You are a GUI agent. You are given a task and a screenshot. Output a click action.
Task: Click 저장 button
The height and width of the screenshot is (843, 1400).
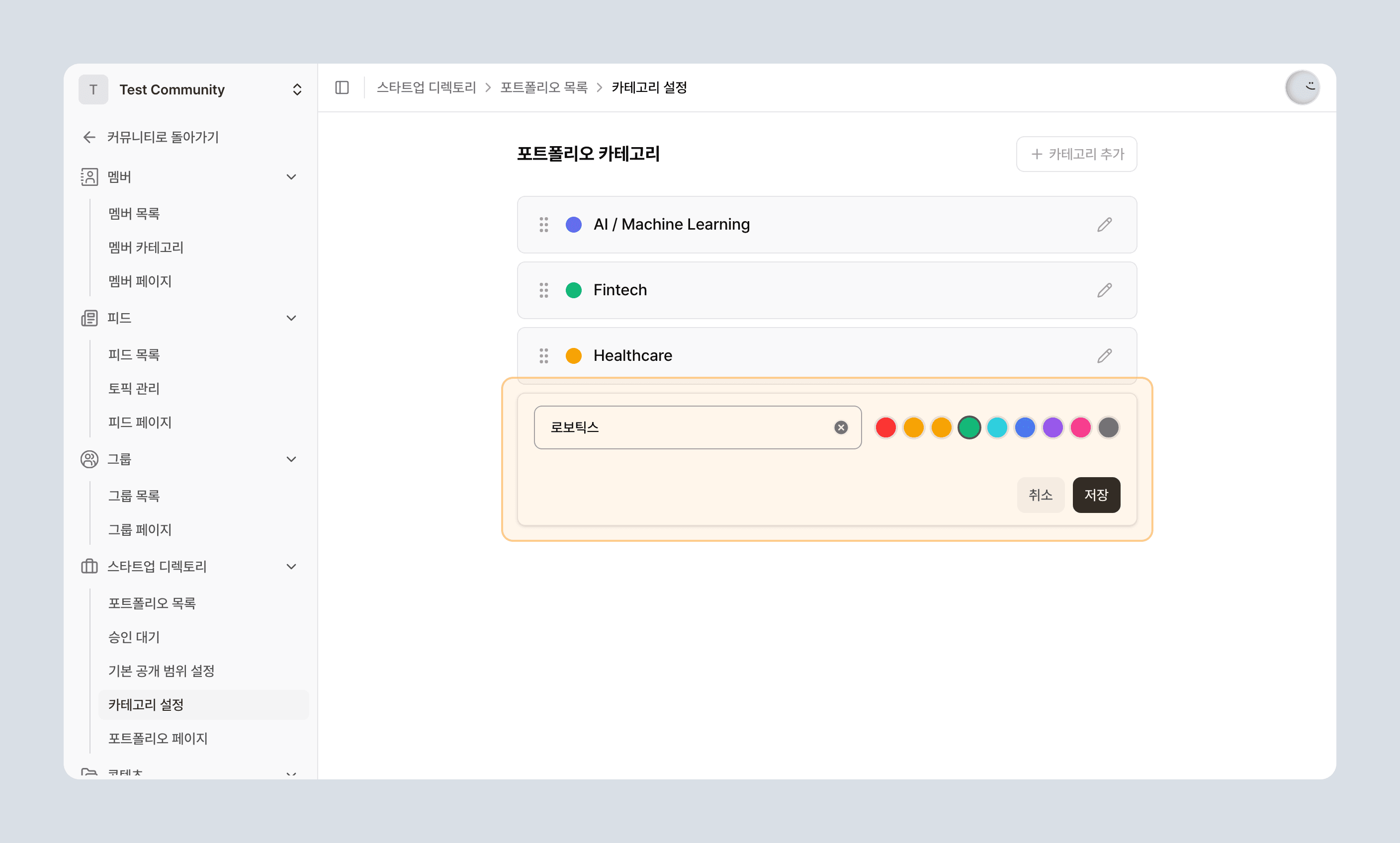tap(1096, 495)
